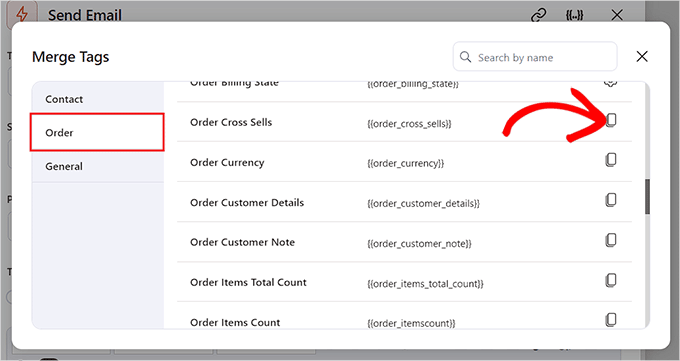
Task: Click the merge tags braces icon in header
Action: [x=575, y=16]
